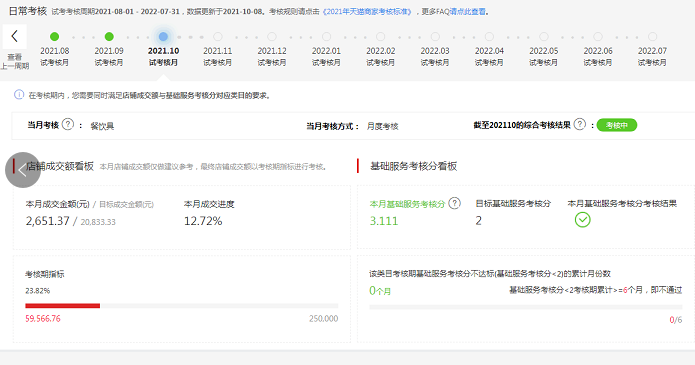Click the 基础服务考核分看板 heading
The image size is (695, 365).
pos(414,166)
